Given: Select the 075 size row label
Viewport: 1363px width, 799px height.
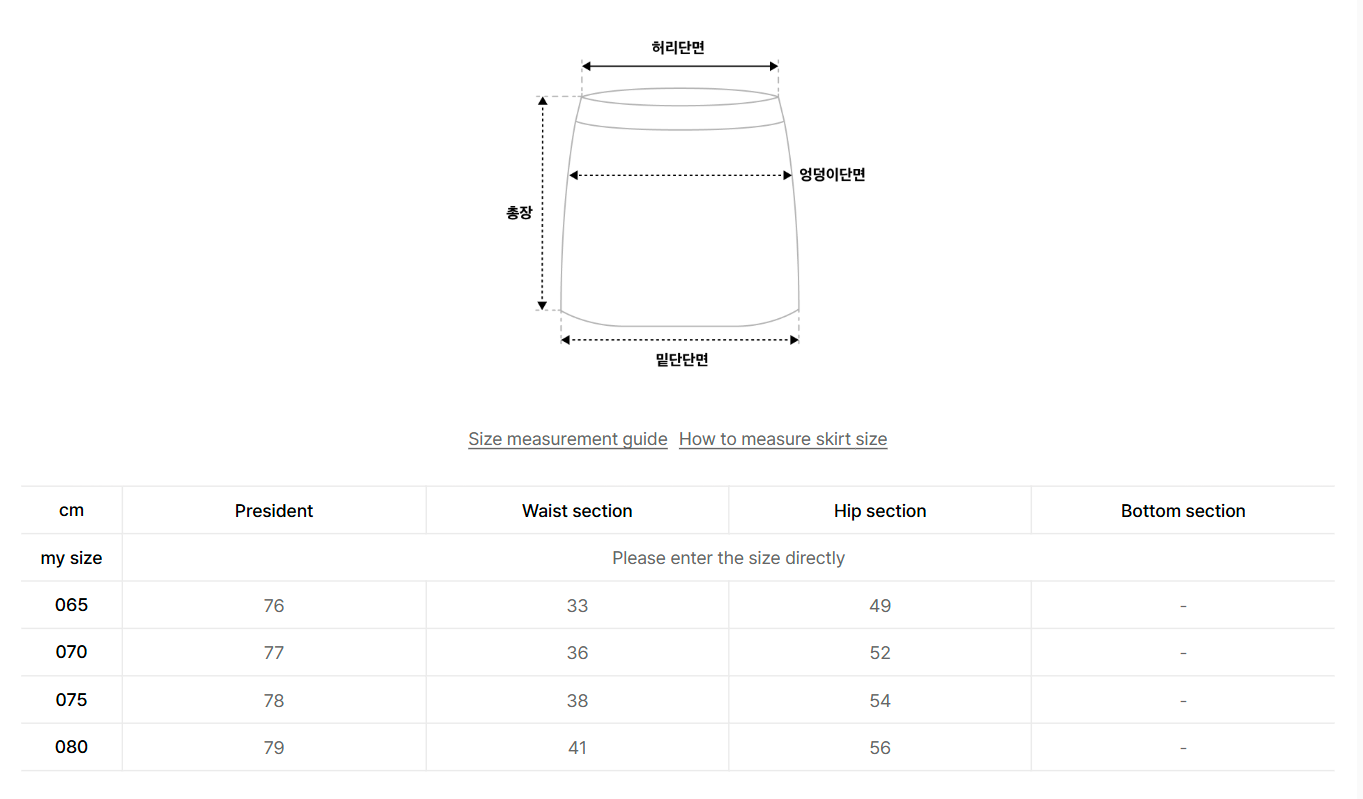Looking at the screenshot, I should pyautogui.click(x=72, y=700).
